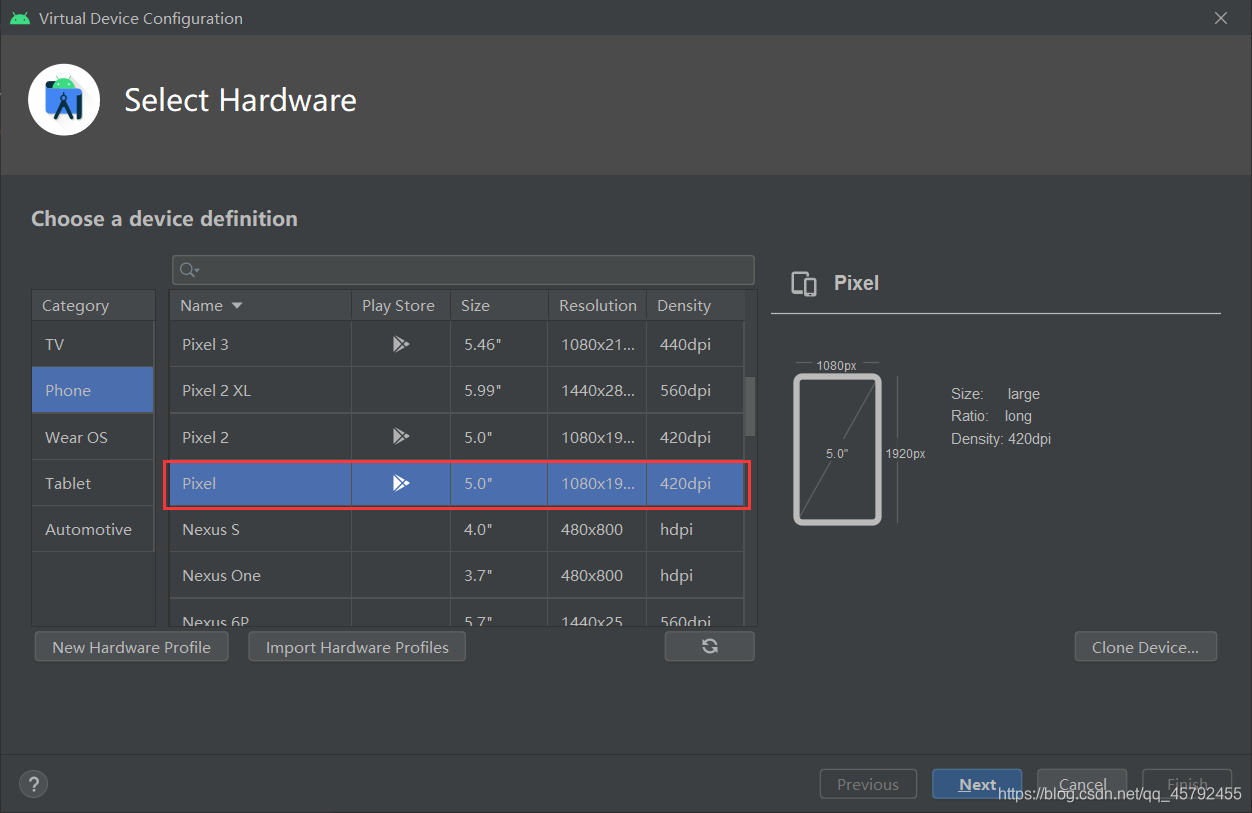Click the Density column header

[695, 305]
